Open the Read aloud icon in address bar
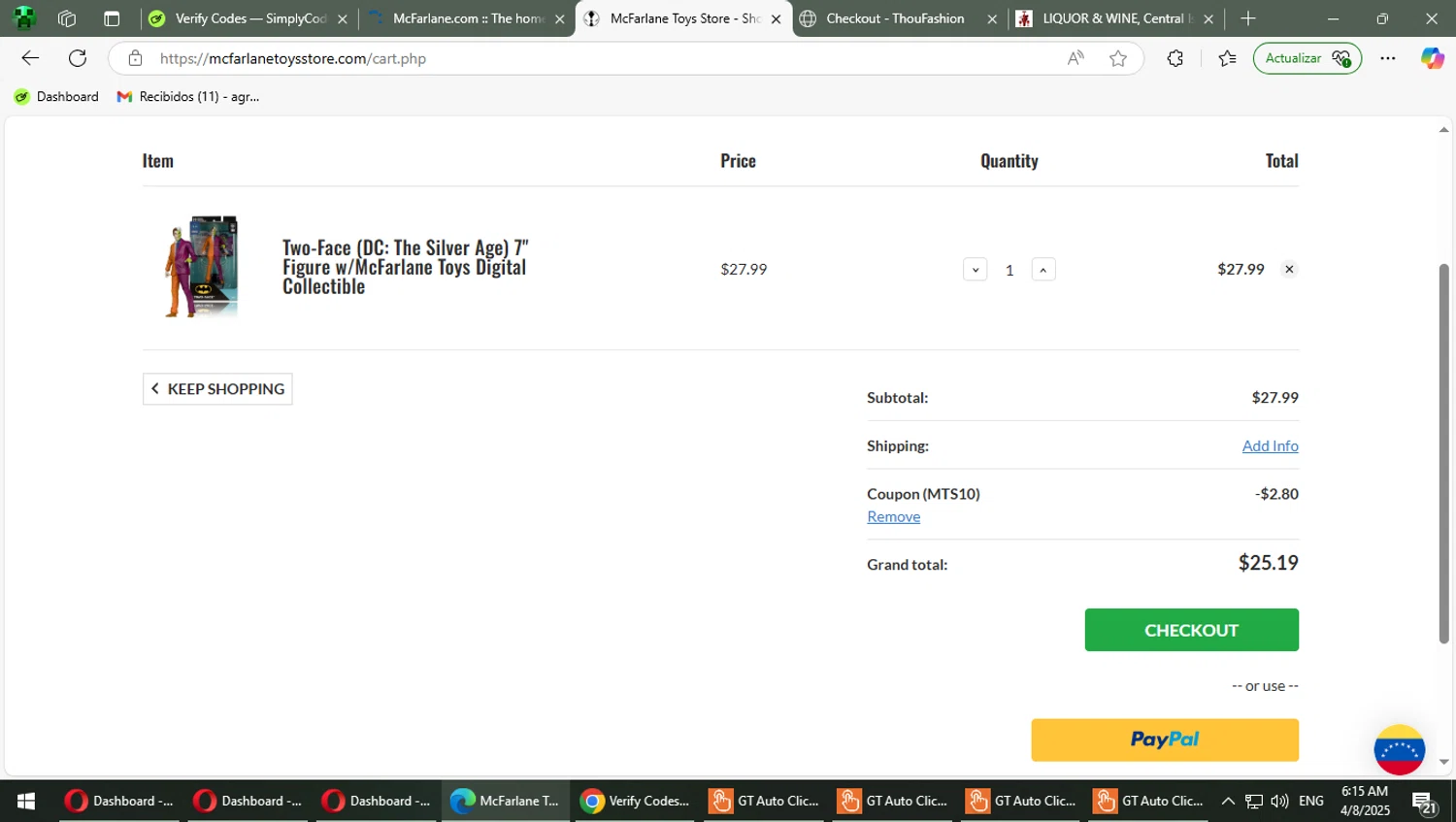The width and height of the screenshot is (1456, 822). pos(1075,58)
